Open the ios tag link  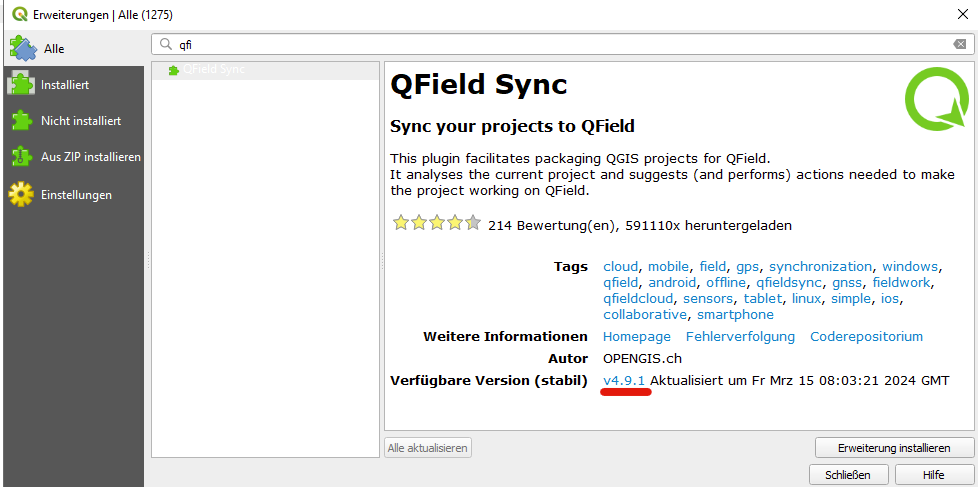pyautogui.click(x=889, y=299)
